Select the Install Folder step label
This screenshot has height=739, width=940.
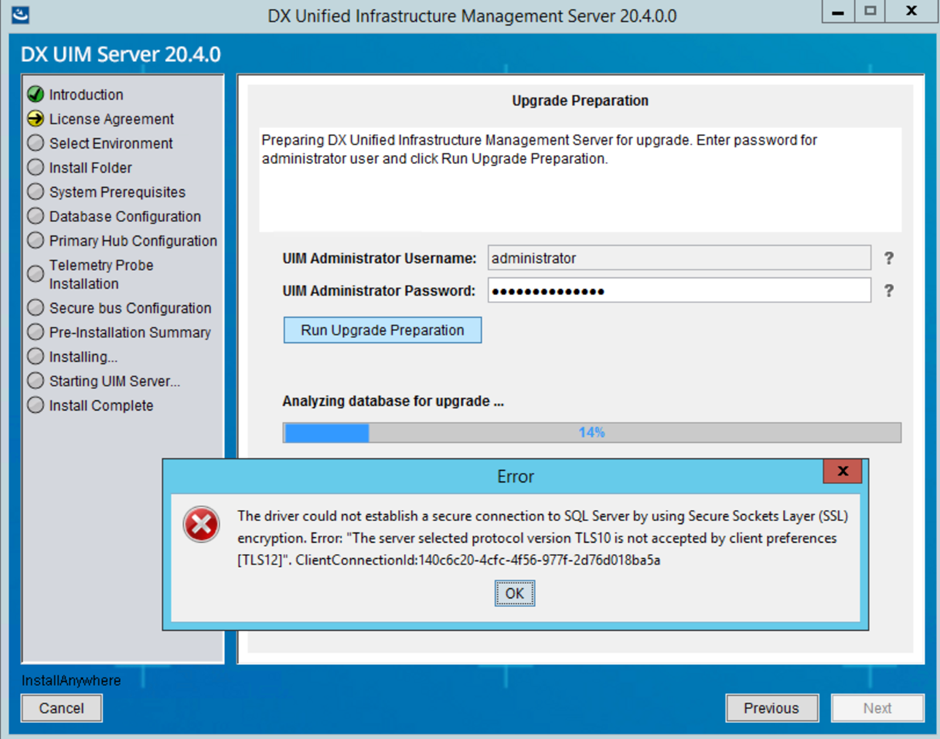(x=91, y=168)
